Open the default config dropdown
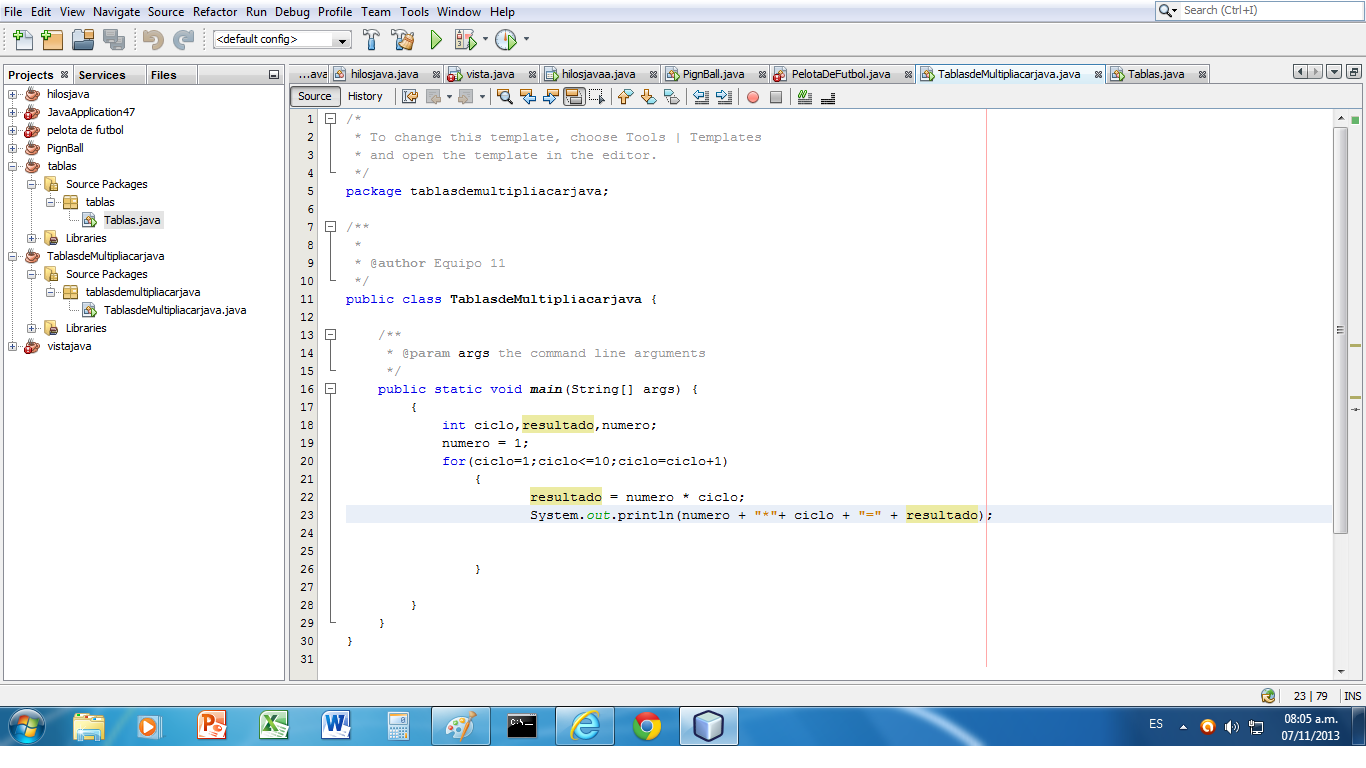Image resolution: width=1366 pixels, height=768 pixels. pyautogui.click(x=344, y=40)
